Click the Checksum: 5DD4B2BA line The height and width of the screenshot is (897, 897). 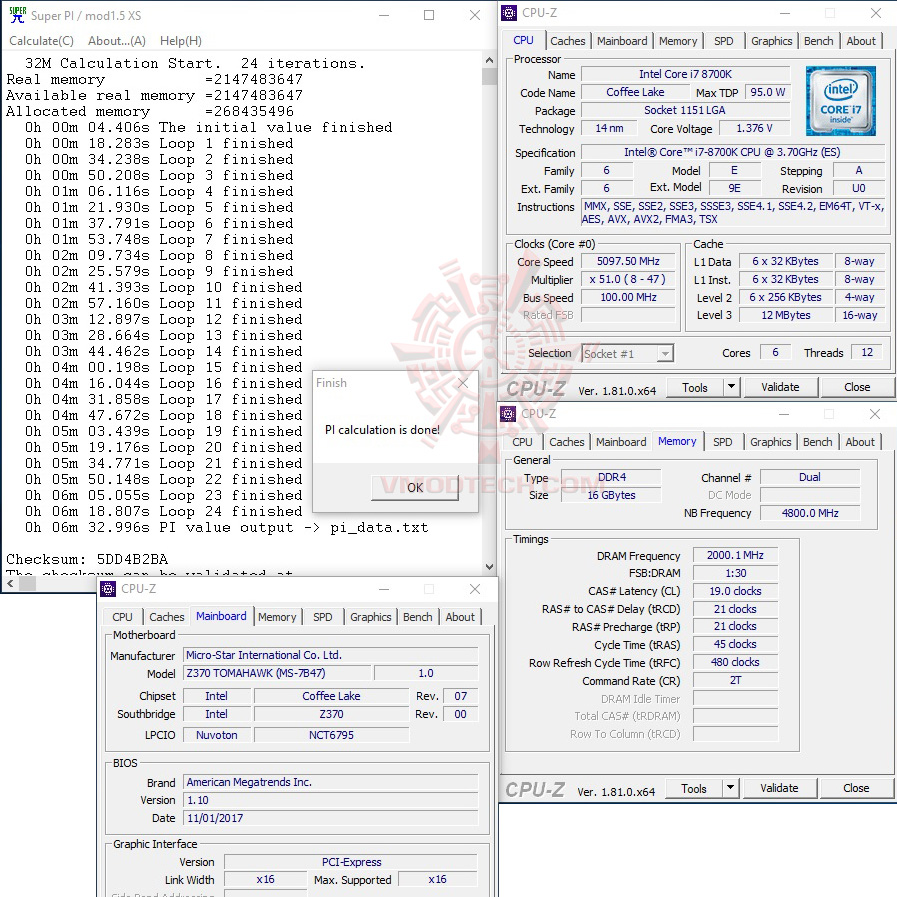point(87,559)
